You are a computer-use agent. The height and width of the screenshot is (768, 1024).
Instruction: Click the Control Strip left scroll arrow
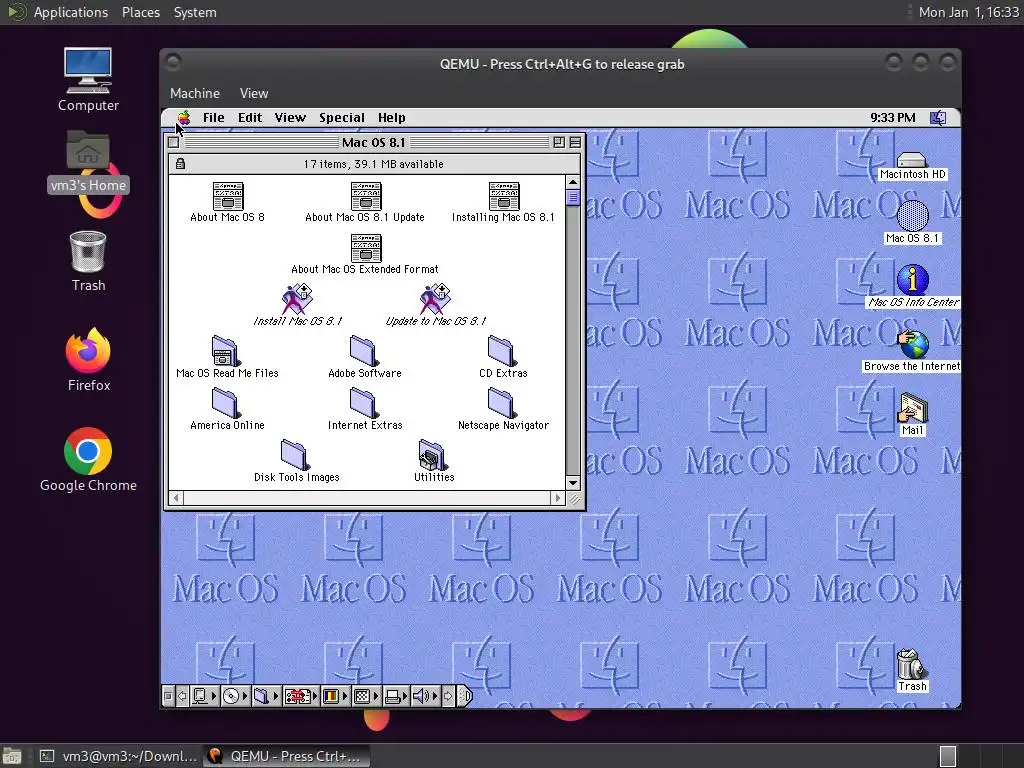tap(182, 696)
